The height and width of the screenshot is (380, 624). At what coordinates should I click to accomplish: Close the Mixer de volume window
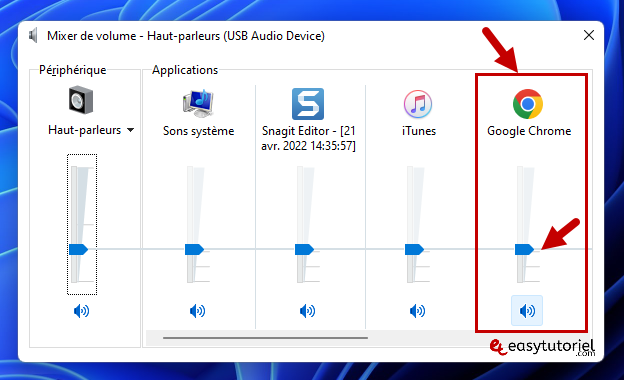[589, 35]
